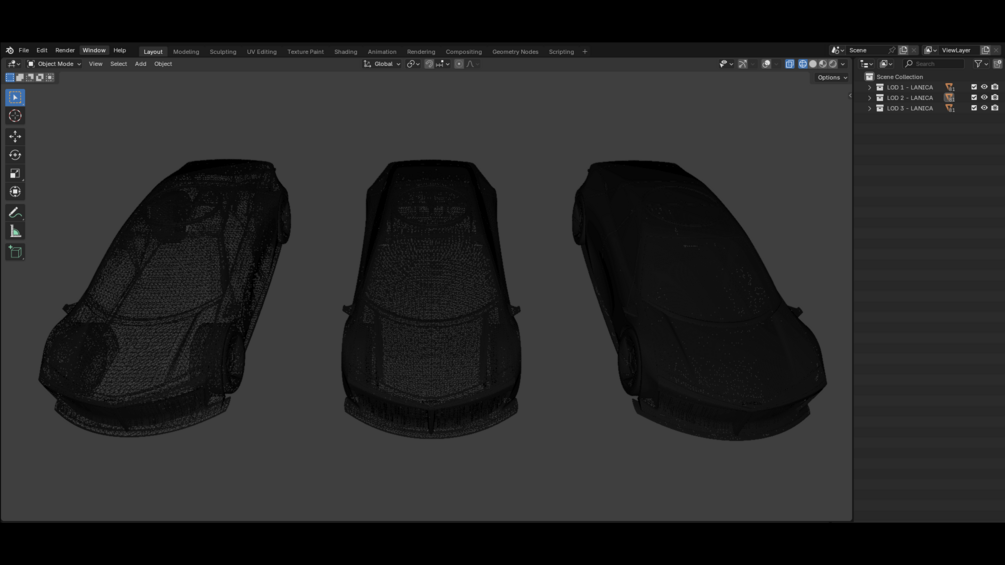Screen dimensions: 1005x565
Task: Switch to solid viewport shading
Action: [813, 64]
